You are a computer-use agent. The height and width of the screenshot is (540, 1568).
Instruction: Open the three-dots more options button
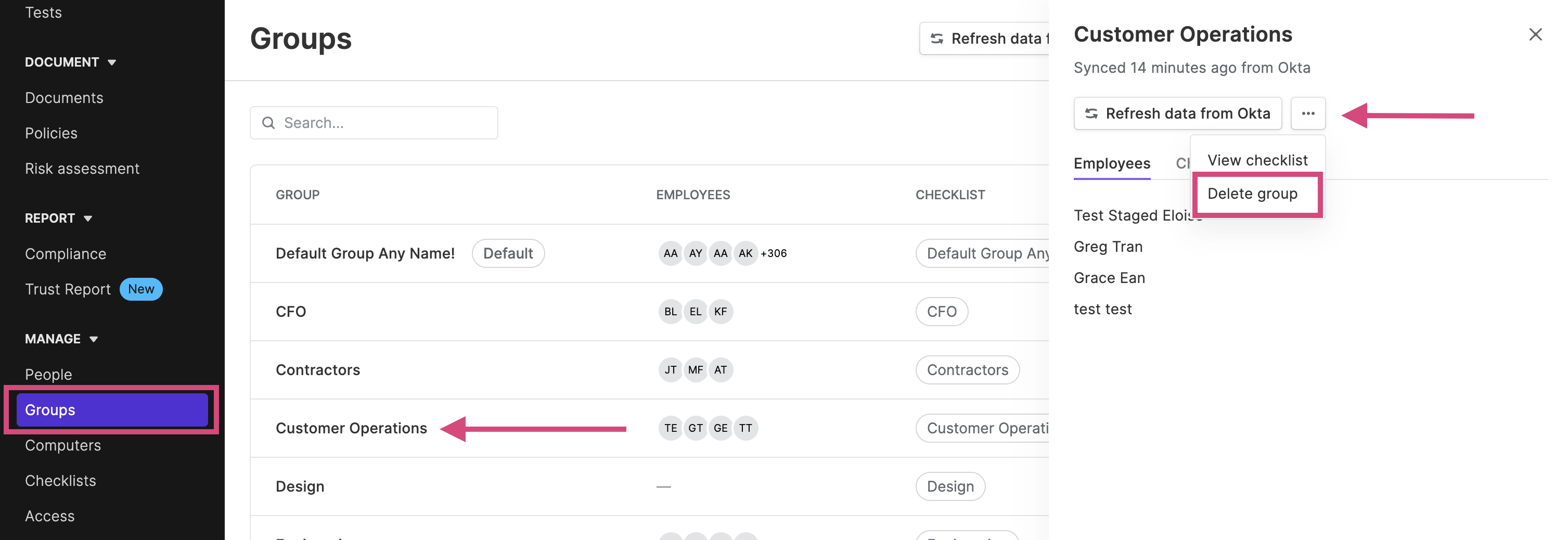click(x=1307, y=113)
